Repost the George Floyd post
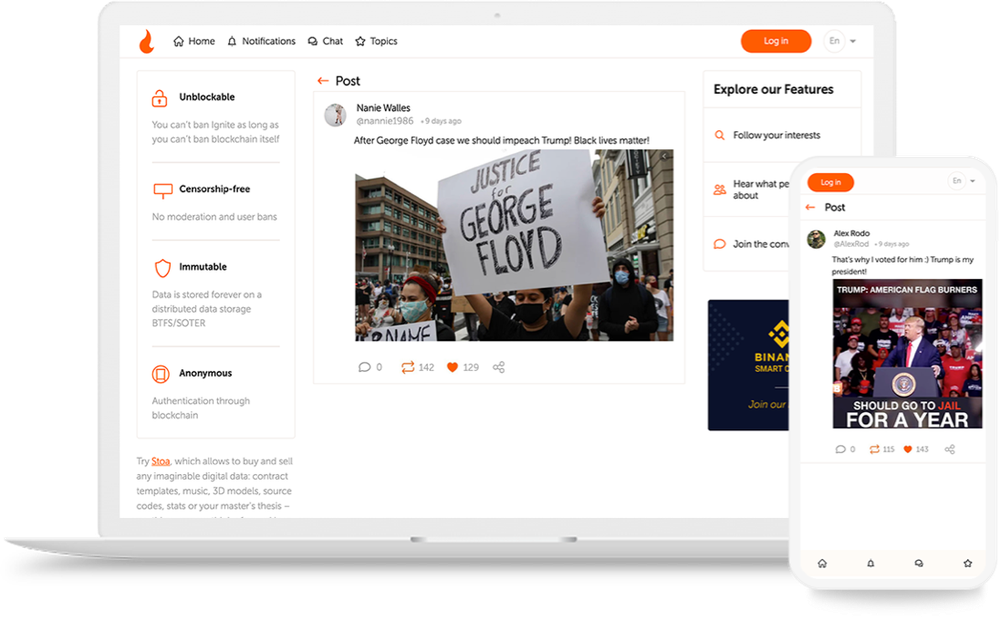The height and width of the screenshot is (618, 1000). point(409,367)
